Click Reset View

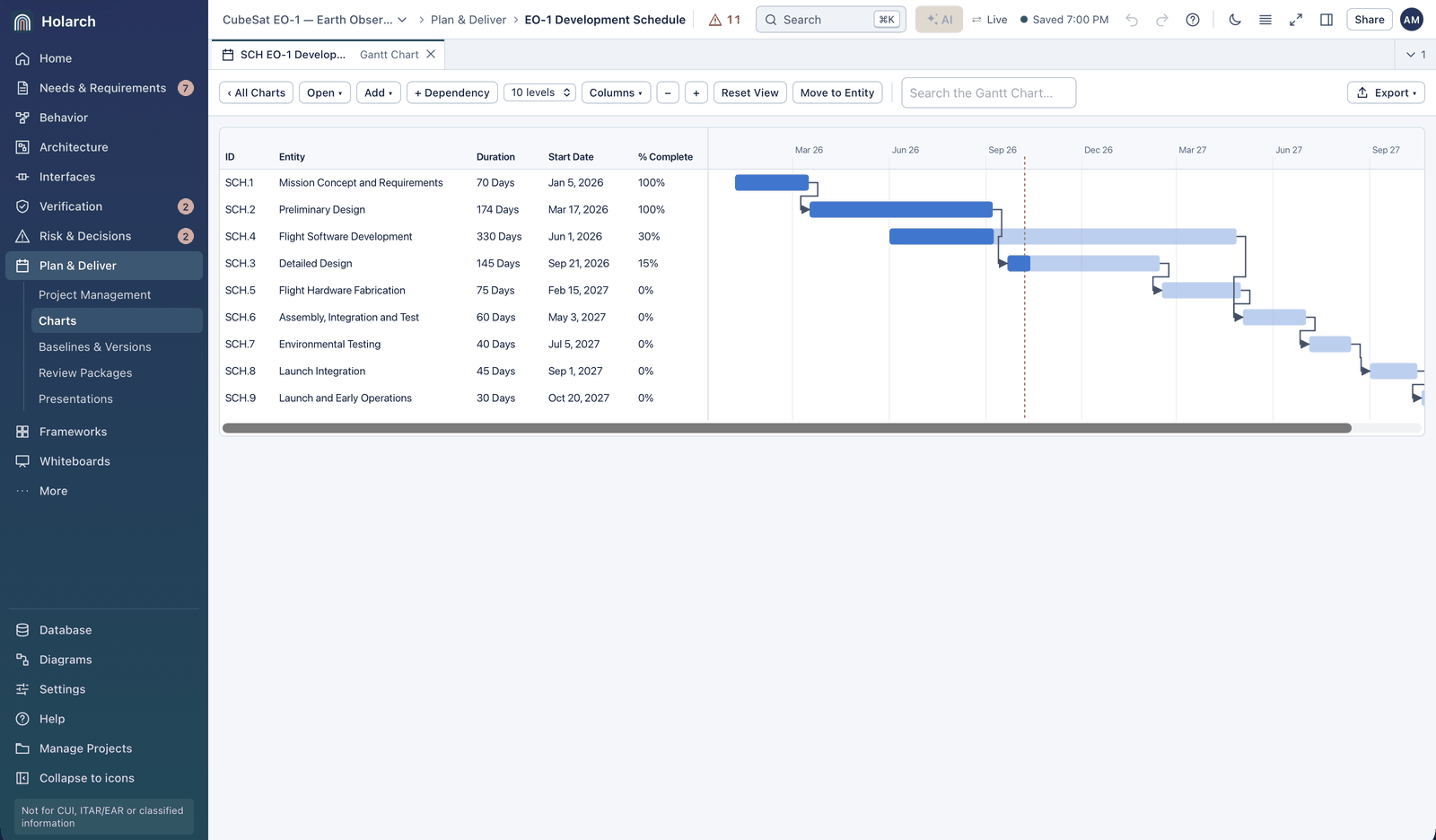point(750,92)
